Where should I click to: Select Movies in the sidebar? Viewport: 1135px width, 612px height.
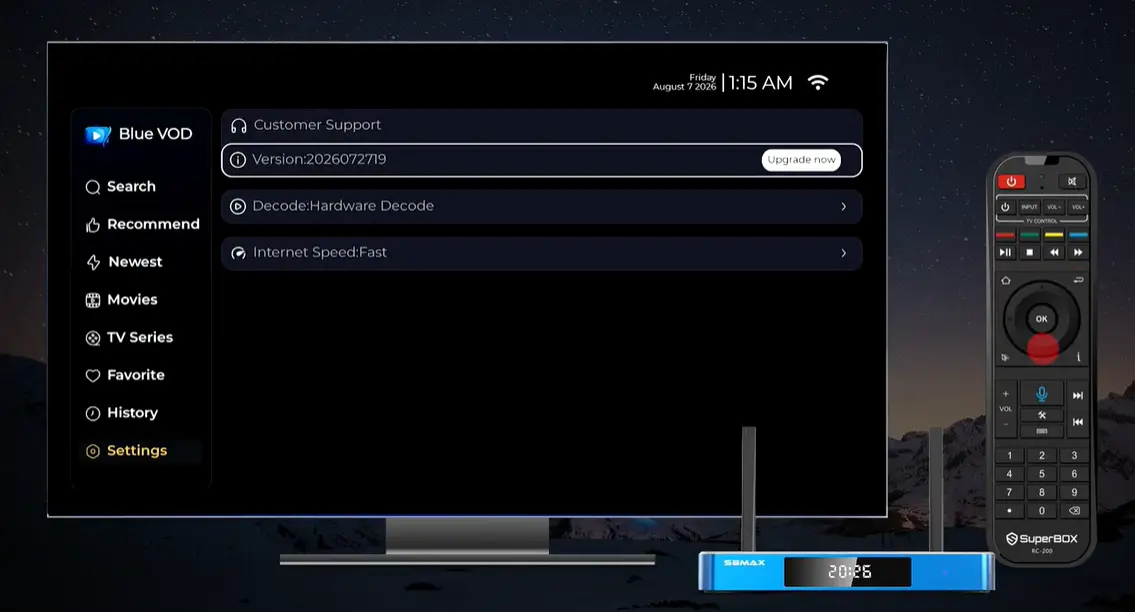(x=121, y=300)
